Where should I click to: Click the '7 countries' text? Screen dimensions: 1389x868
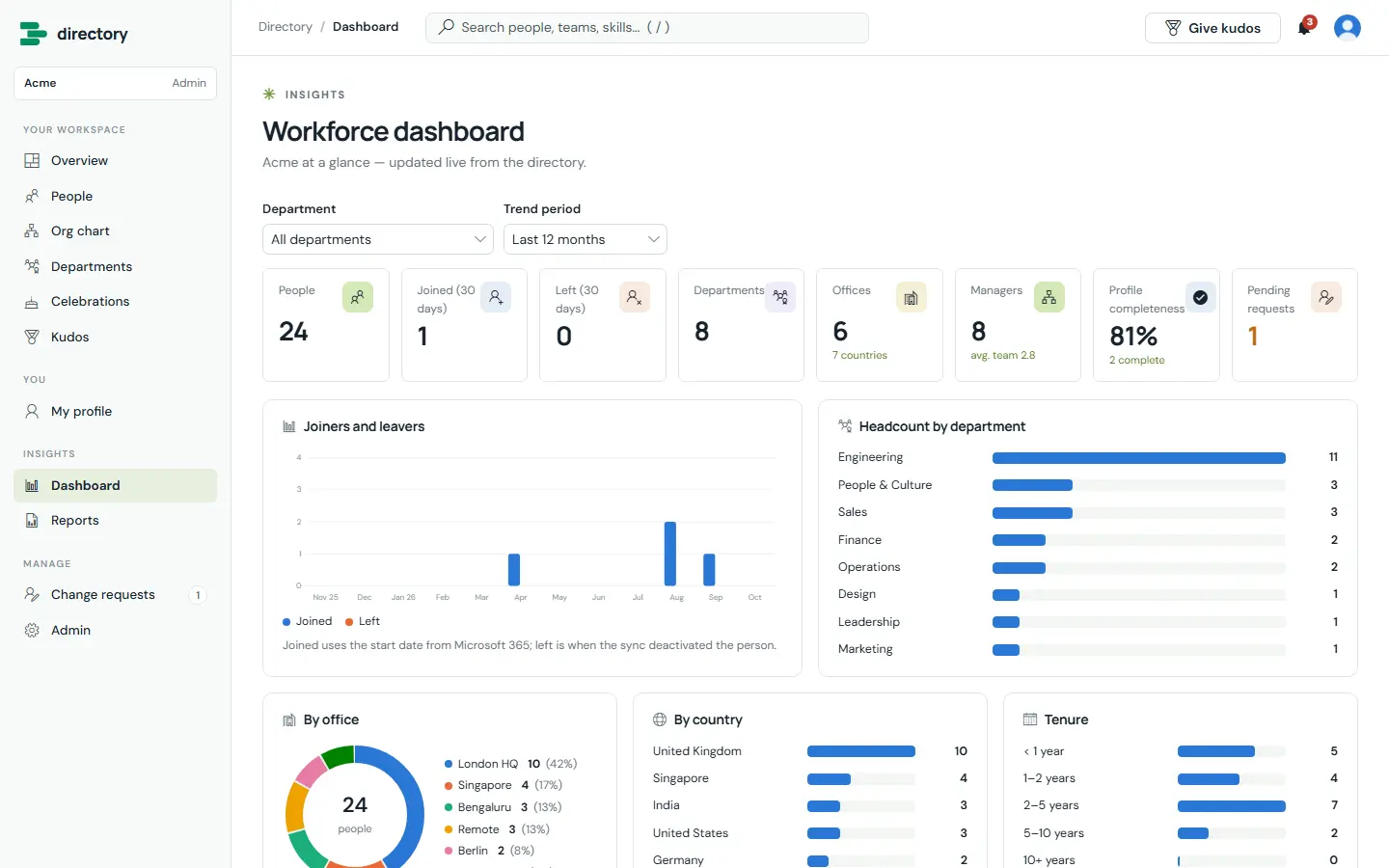point(859,355)
